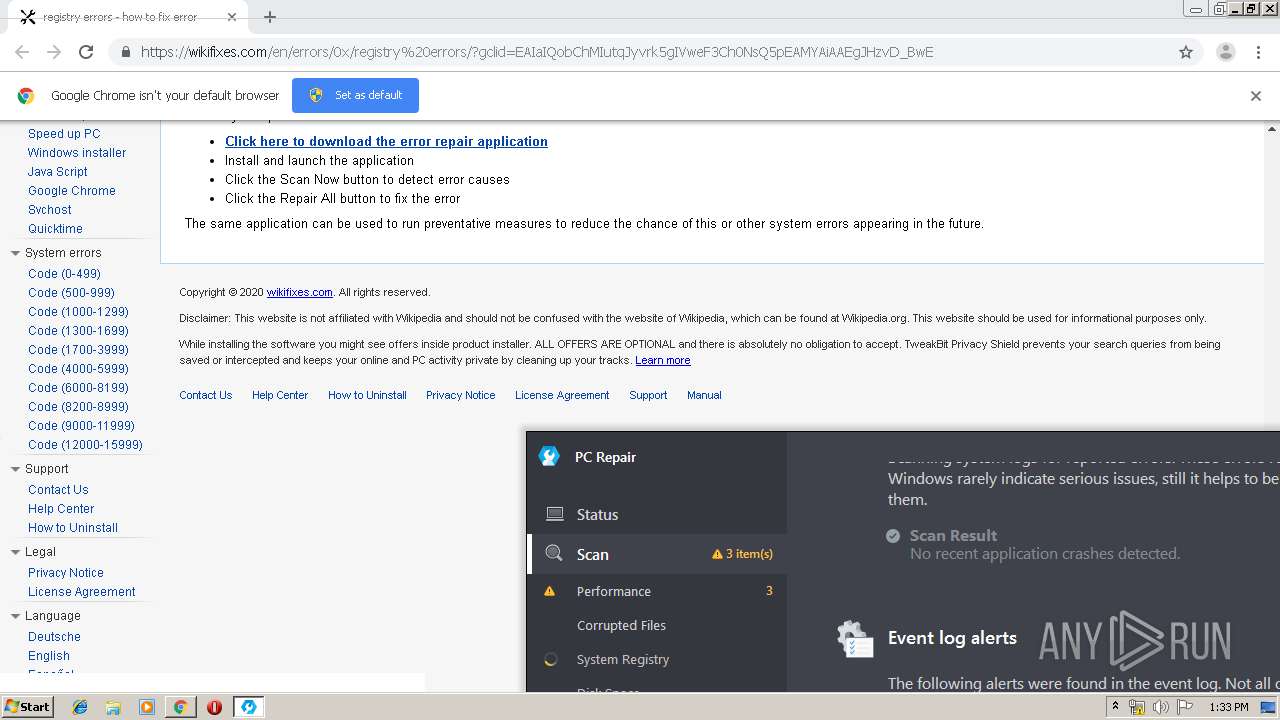Select Deutsche language in sidebar
Viewport: 1280px width, 720px height.
pos(54,636)
